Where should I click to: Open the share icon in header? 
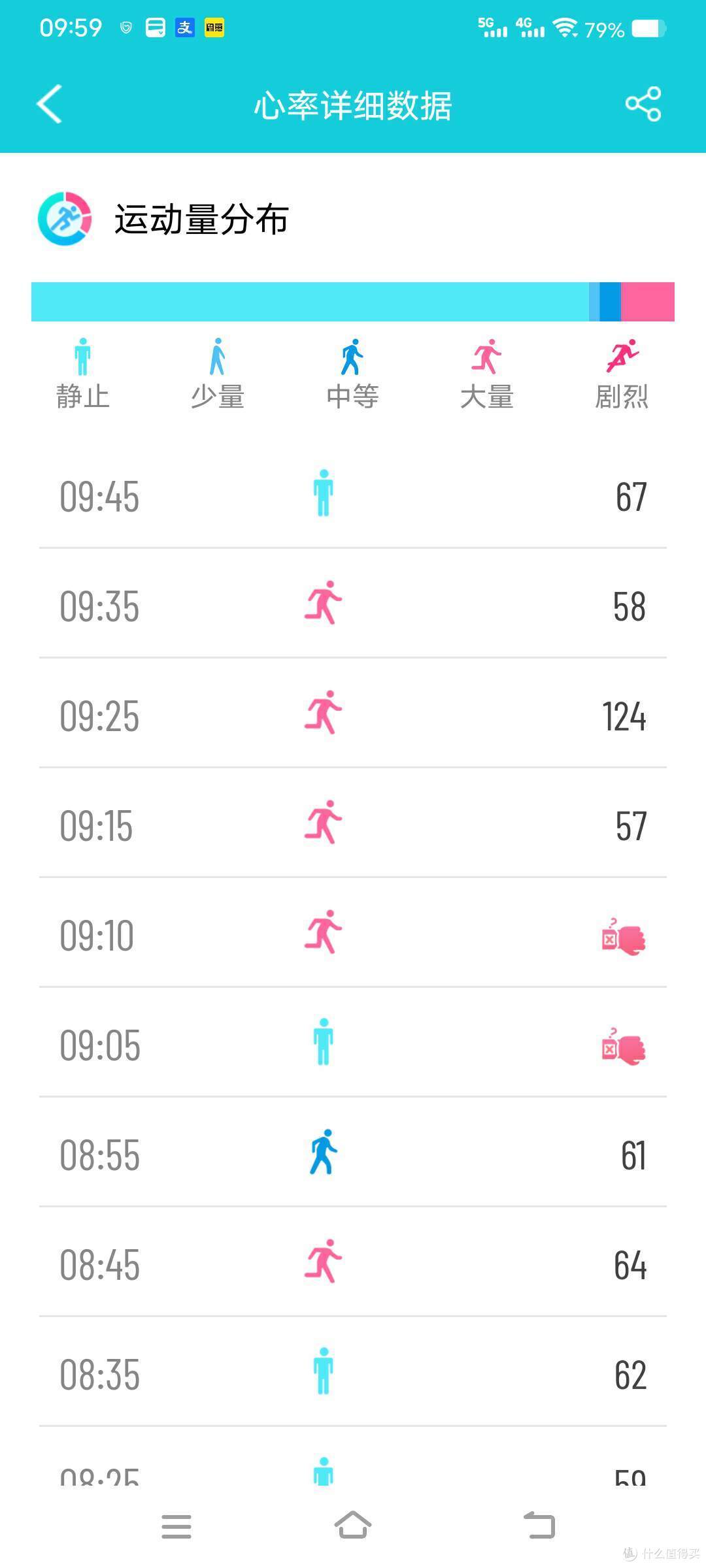[x=643, y=104]
